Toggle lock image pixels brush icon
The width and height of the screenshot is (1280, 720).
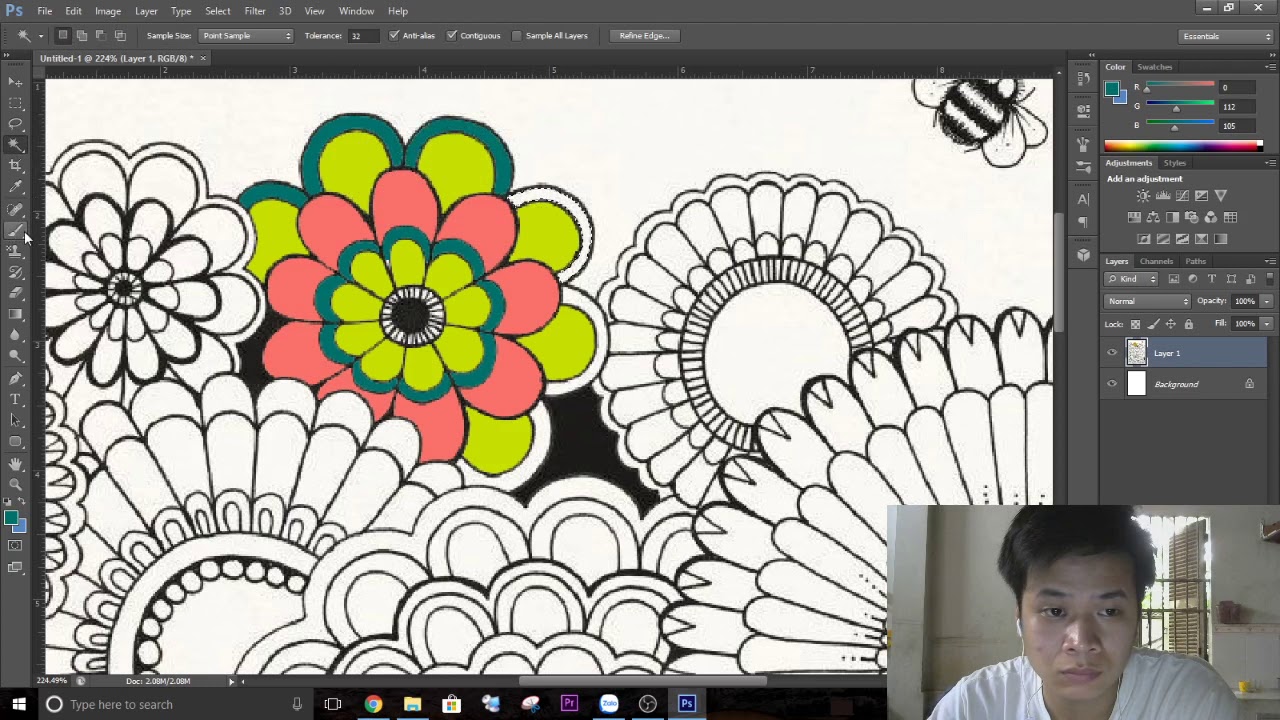1153,324
